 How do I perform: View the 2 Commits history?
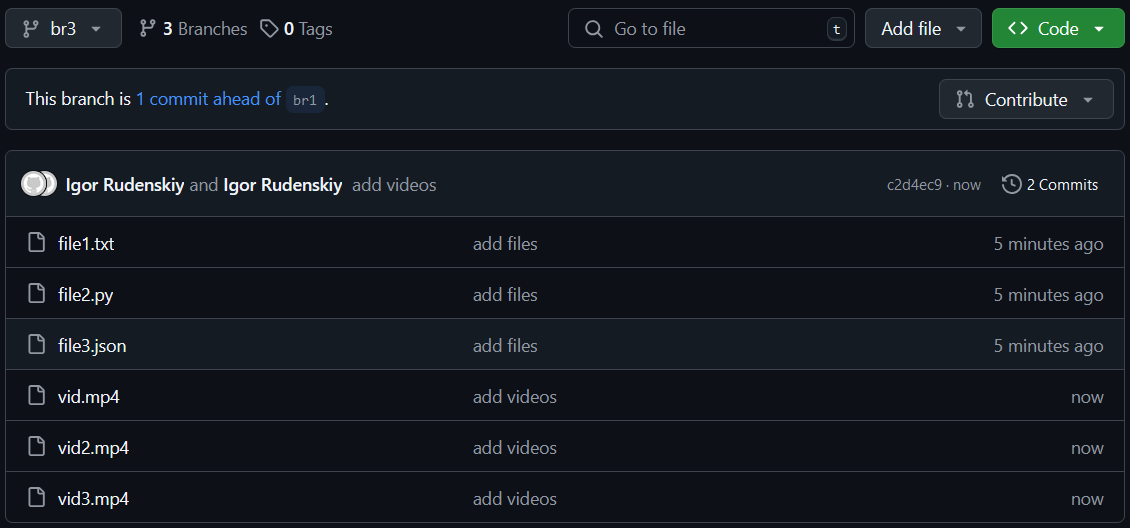1050,185
